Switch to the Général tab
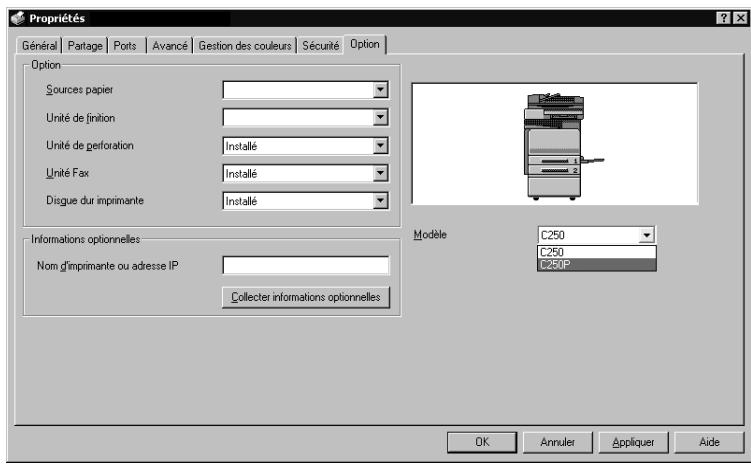The height and width of the screenshot is (465, 751). click(39, 45)
